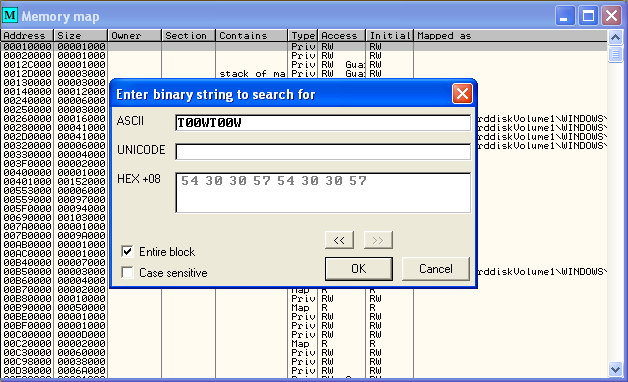Select the row at address 00AB0000
628x382 pixels.
[55, 245]
